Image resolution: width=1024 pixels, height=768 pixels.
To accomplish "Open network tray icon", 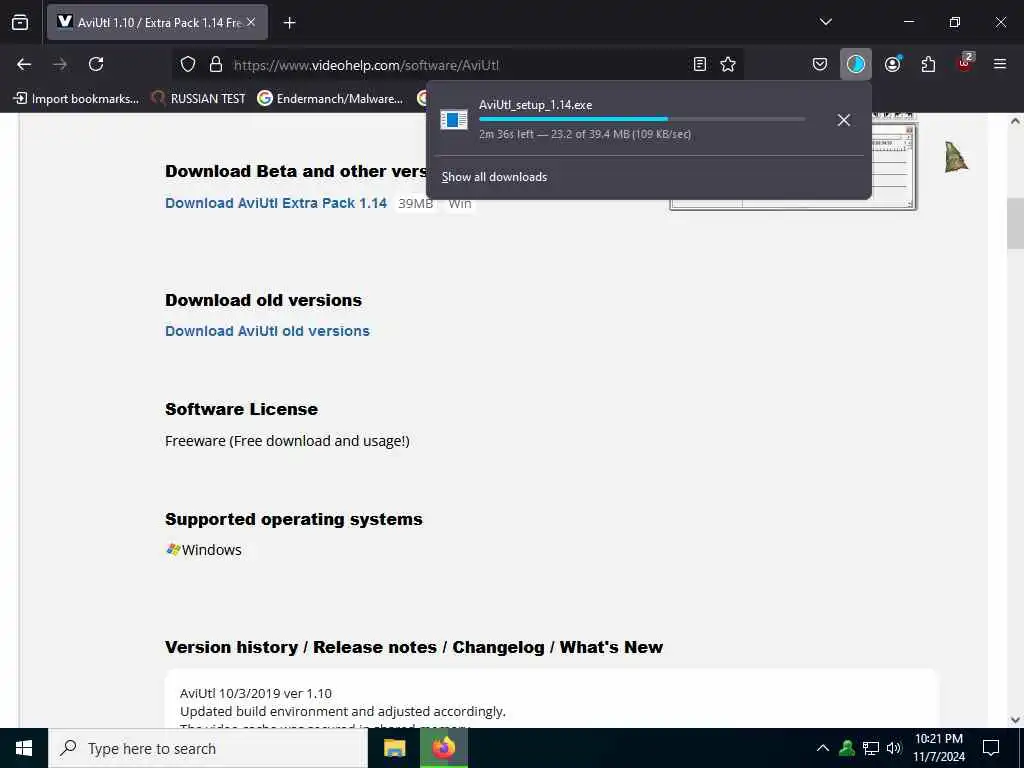I will click(871, 748).
